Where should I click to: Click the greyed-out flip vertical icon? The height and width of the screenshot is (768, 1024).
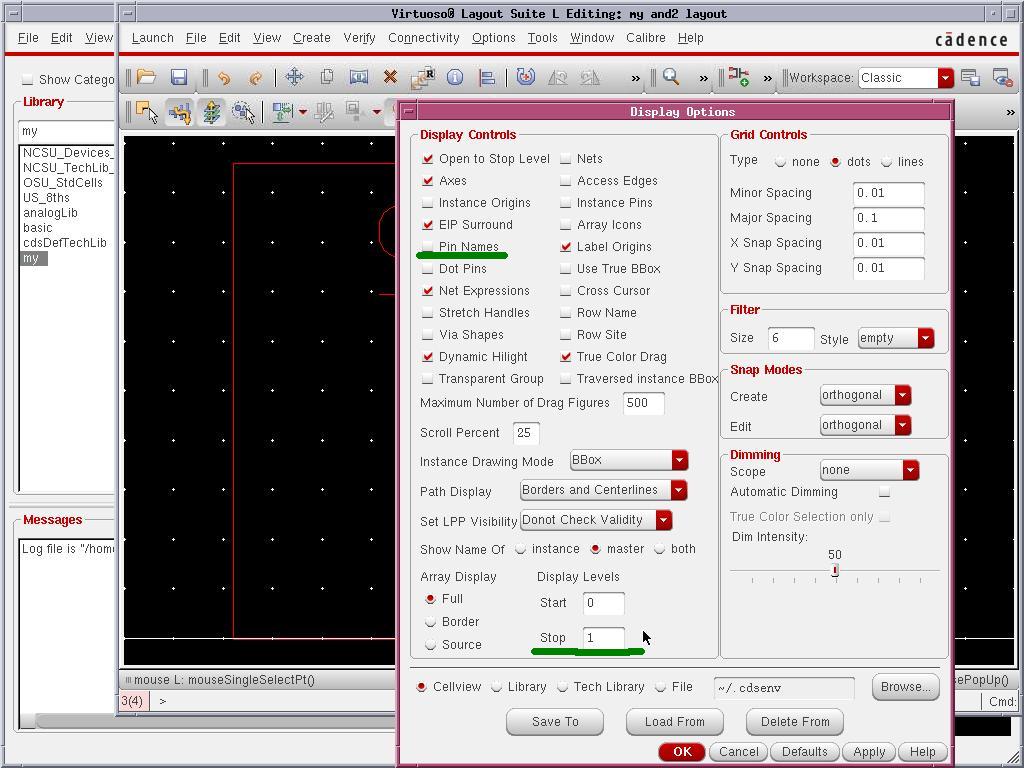point(590,78)
